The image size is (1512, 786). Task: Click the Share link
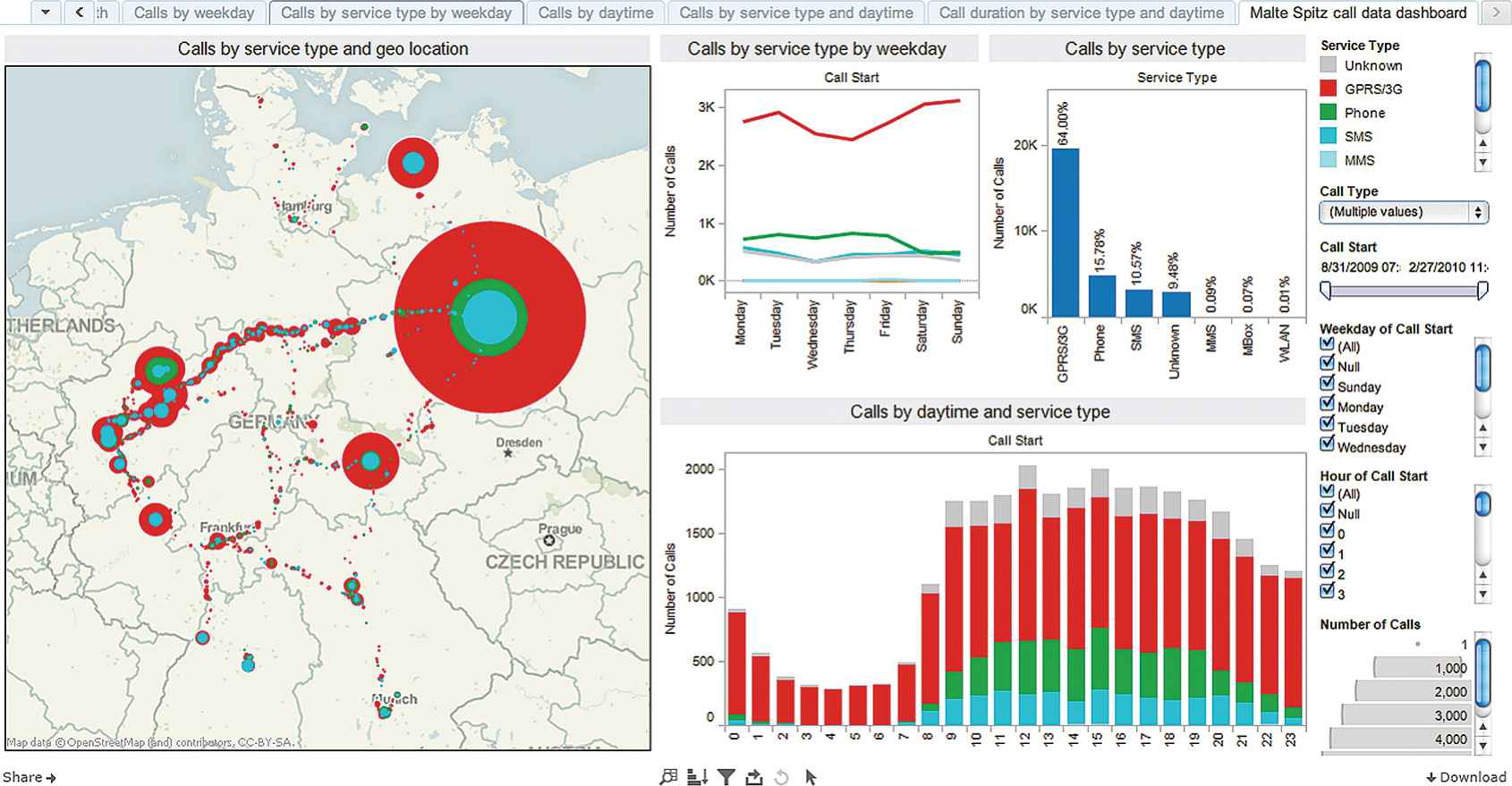(x=29, y=777)
